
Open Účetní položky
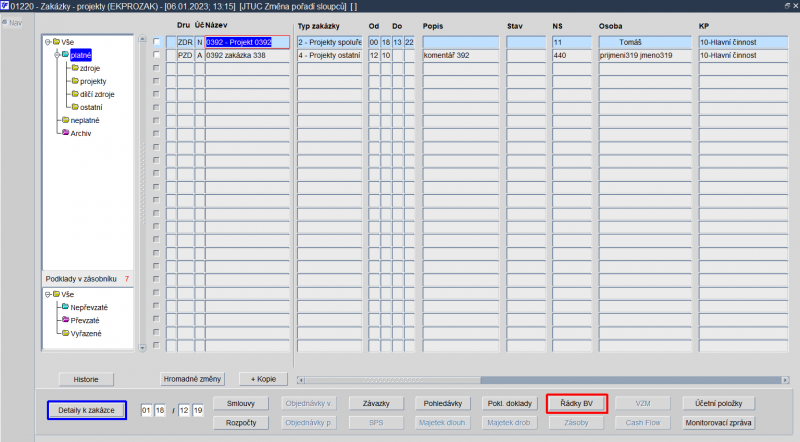[718, 403]
